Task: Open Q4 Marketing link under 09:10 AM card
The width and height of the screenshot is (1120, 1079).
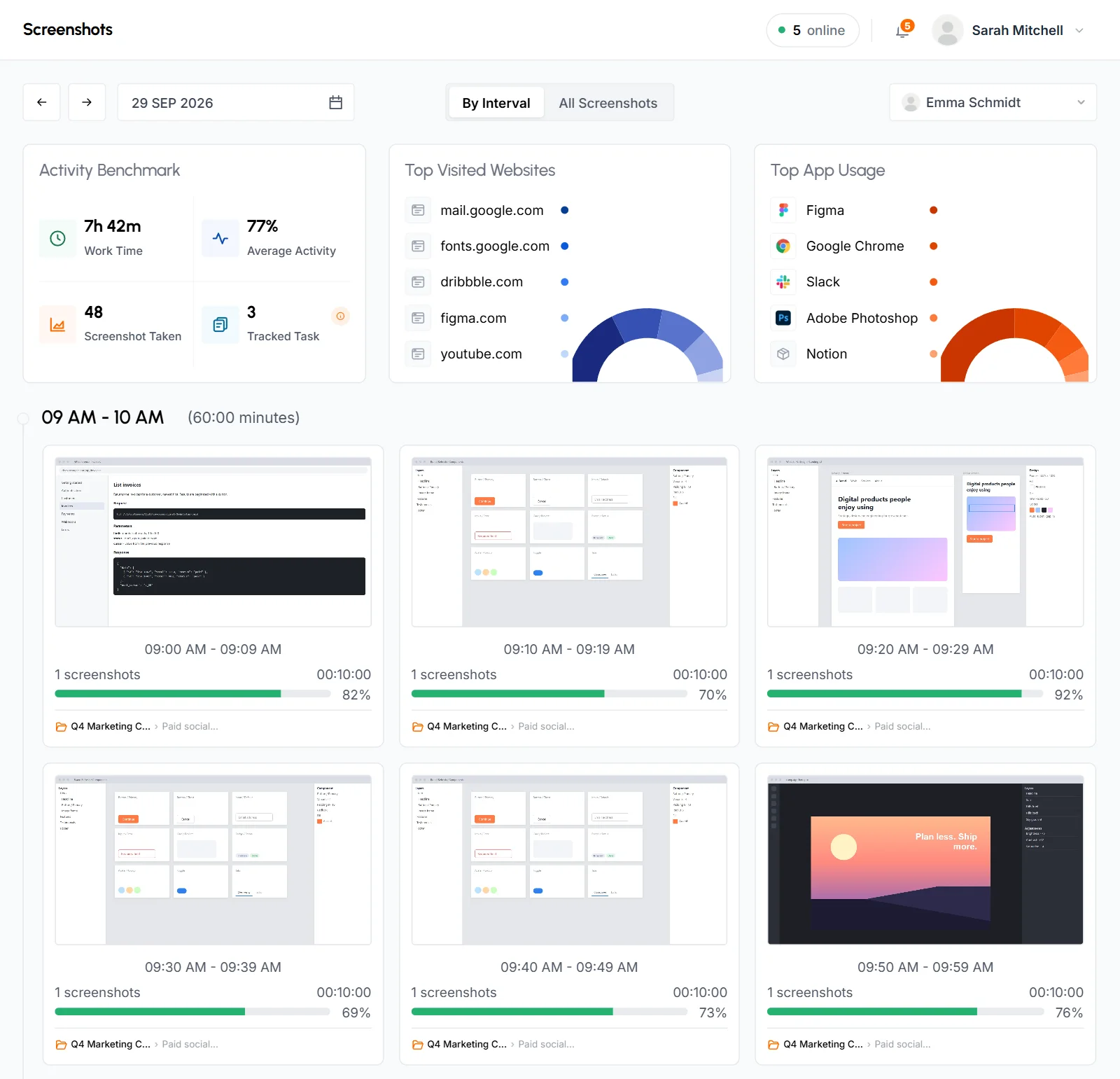Action: (467, 727)
